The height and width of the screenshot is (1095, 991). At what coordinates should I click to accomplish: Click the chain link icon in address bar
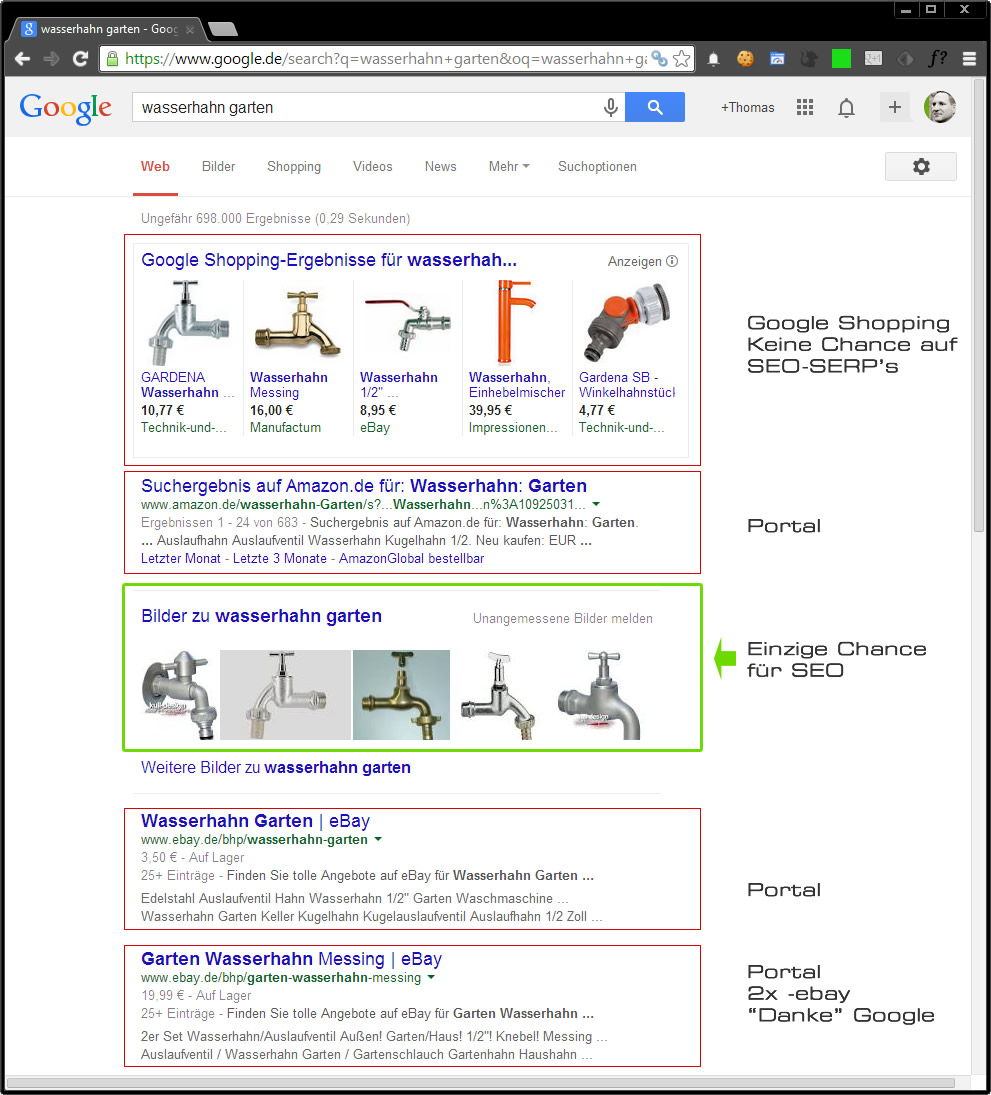point(659,59)
